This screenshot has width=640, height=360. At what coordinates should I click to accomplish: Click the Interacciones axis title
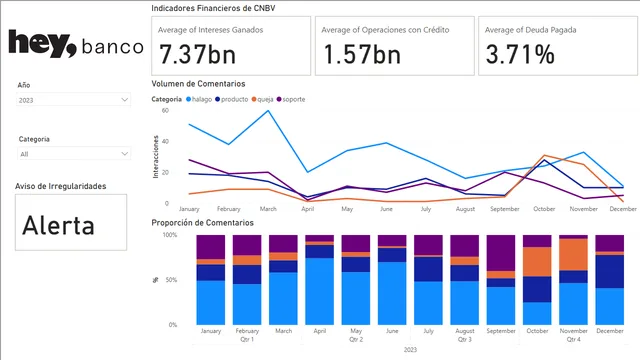(156, 157)
